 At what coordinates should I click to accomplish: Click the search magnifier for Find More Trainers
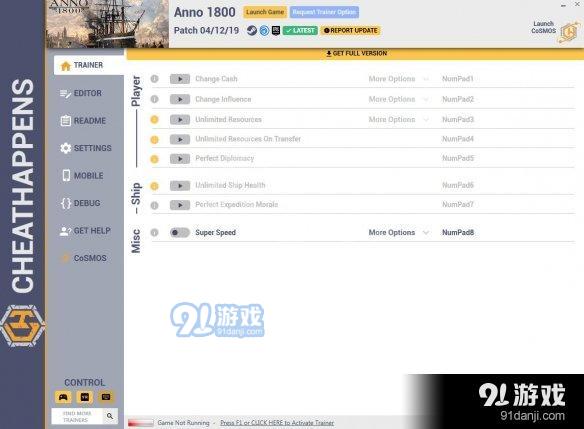click(110, 416)
